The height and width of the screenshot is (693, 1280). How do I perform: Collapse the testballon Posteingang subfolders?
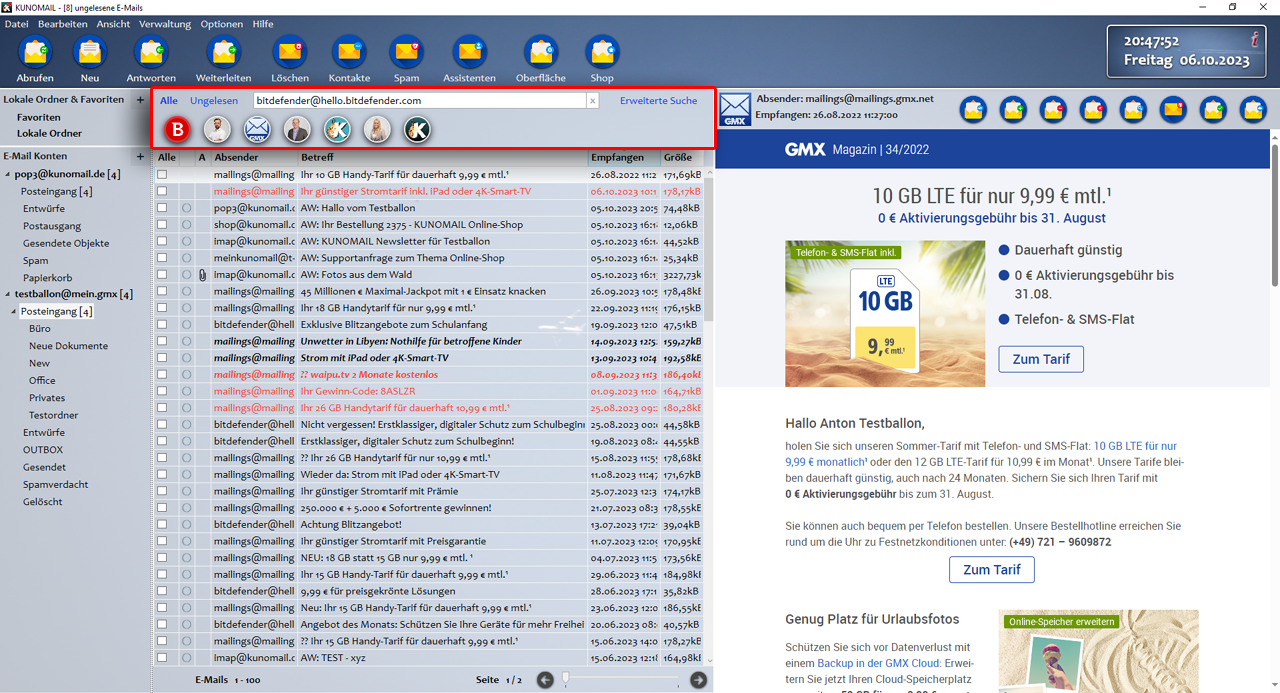14,312
